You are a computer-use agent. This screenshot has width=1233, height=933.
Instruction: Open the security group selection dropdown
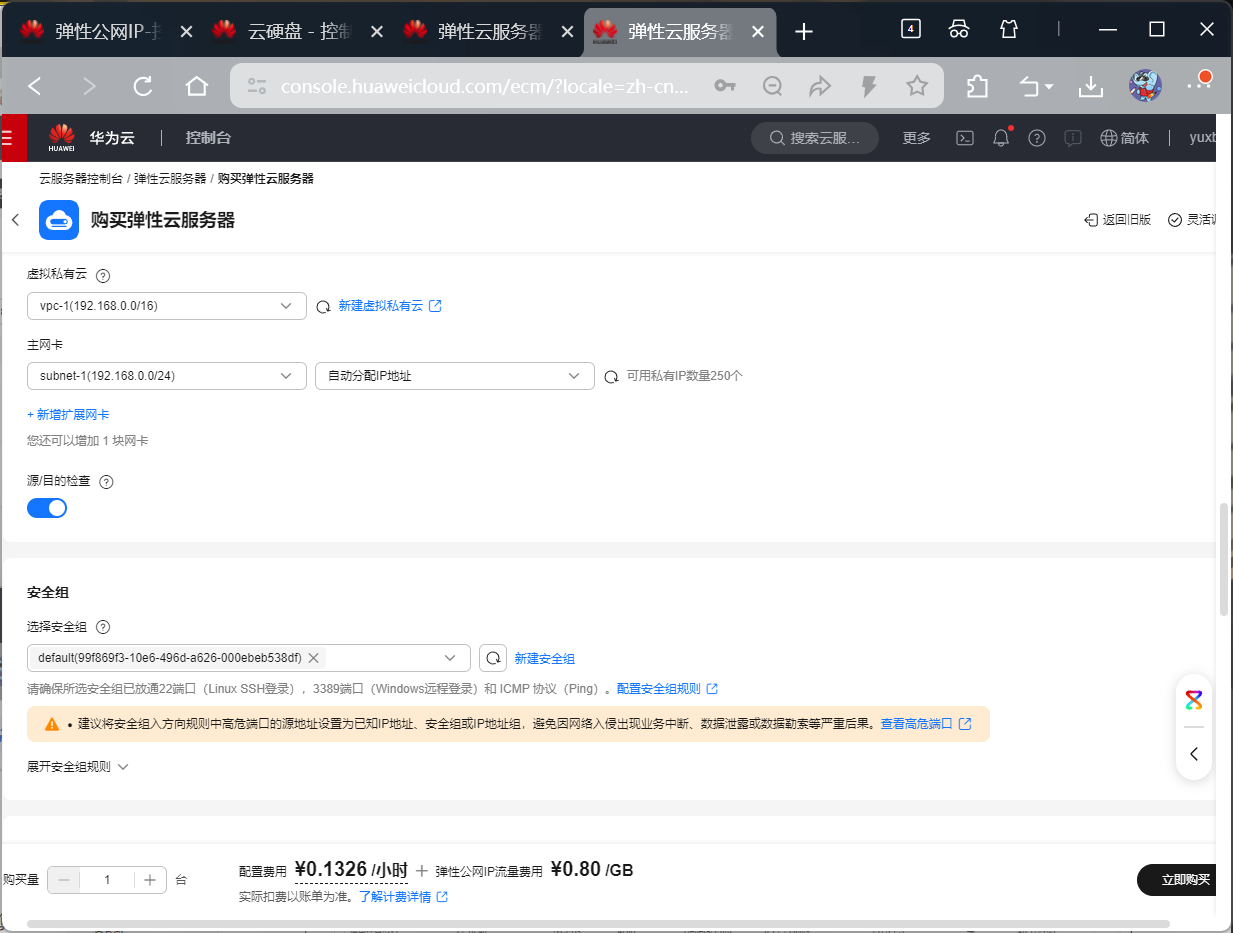click(249, 658)
